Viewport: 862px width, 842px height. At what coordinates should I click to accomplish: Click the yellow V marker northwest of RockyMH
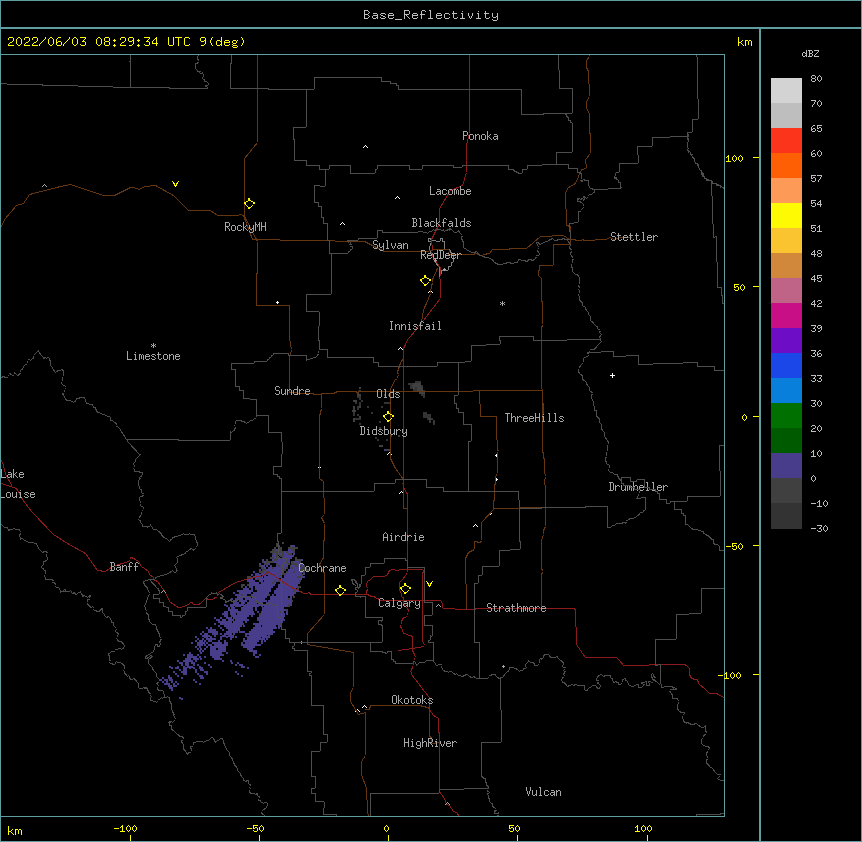(175, 184)
